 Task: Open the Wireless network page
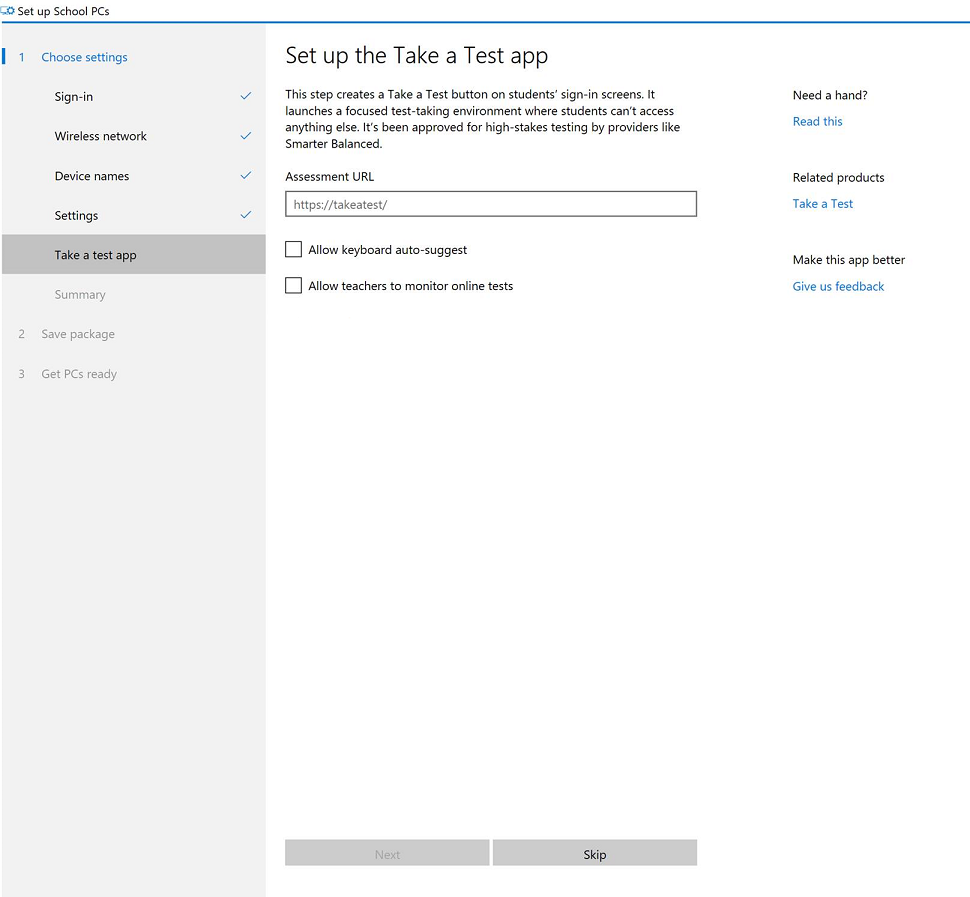pos(101,136)
